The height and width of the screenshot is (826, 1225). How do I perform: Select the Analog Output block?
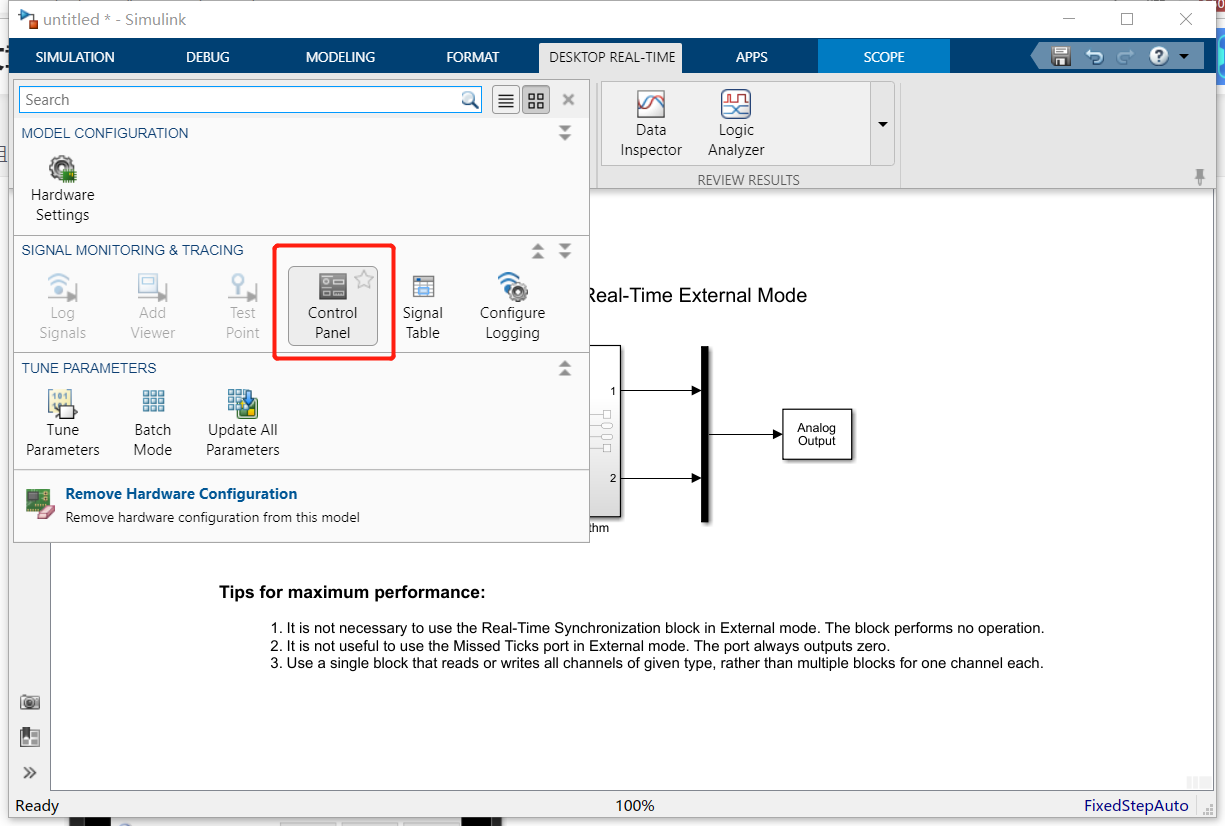click(817, 434)
